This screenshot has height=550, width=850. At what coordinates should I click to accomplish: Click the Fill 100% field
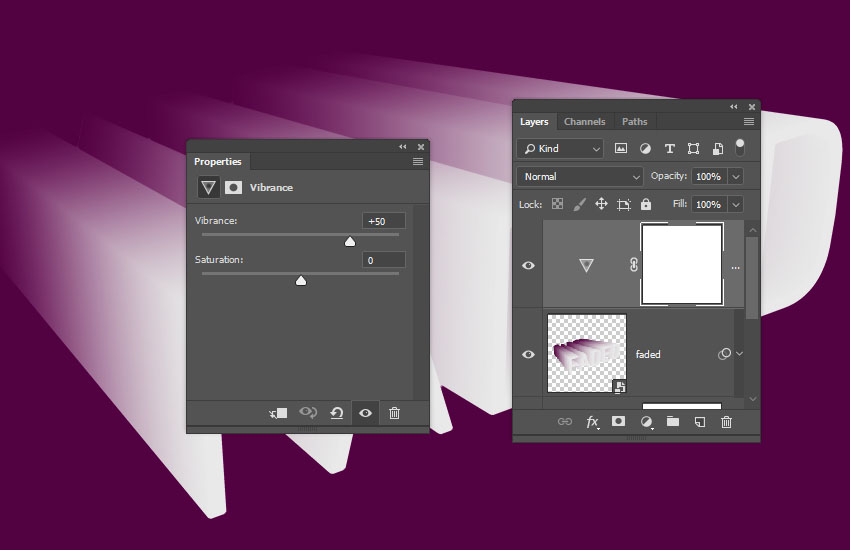[x=709, y=205]
